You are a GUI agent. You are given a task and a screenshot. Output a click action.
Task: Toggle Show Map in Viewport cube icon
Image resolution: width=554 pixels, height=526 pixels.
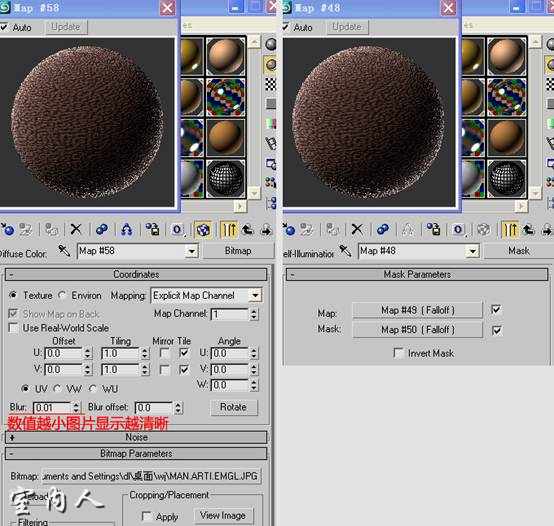coord(203,230)
